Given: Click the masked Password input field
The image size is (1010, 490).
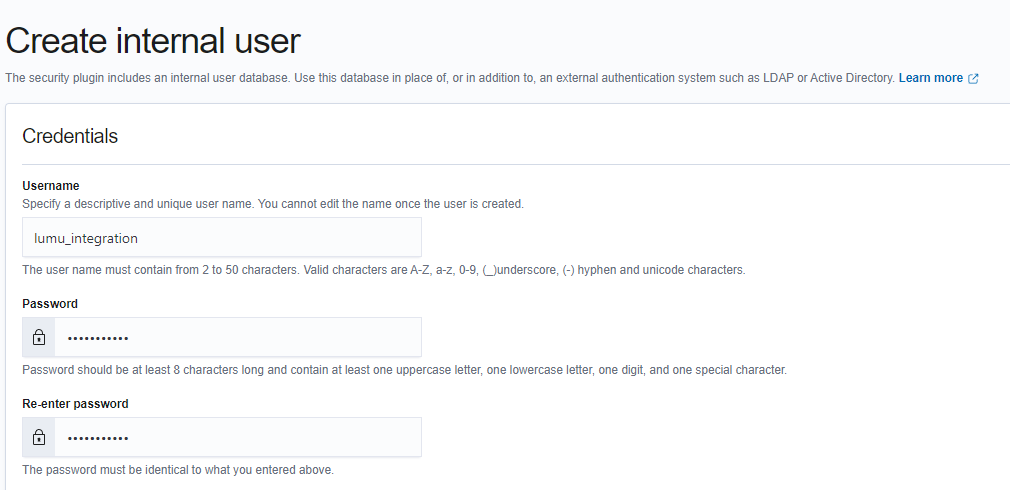Looking at the screenshot, I should 237,338.
